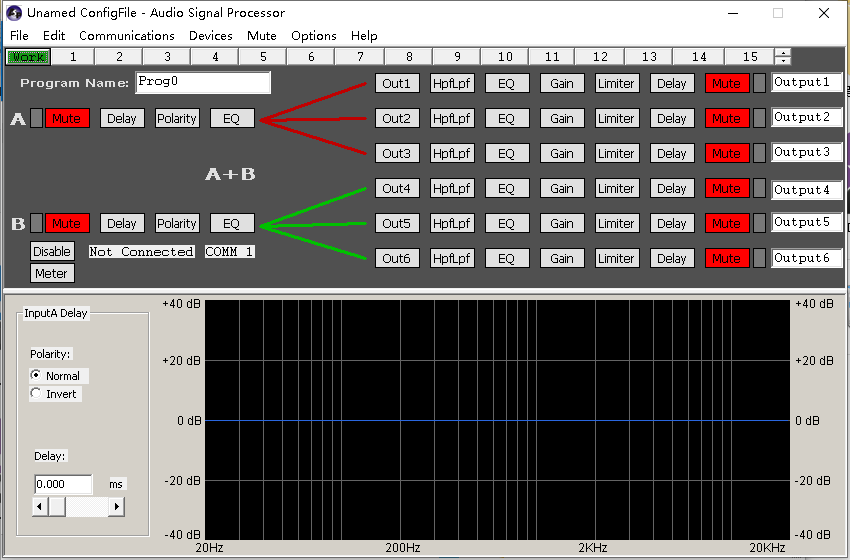Open HpfLpf for Out2
Screen dimensions: 850x560
(452, 118)
